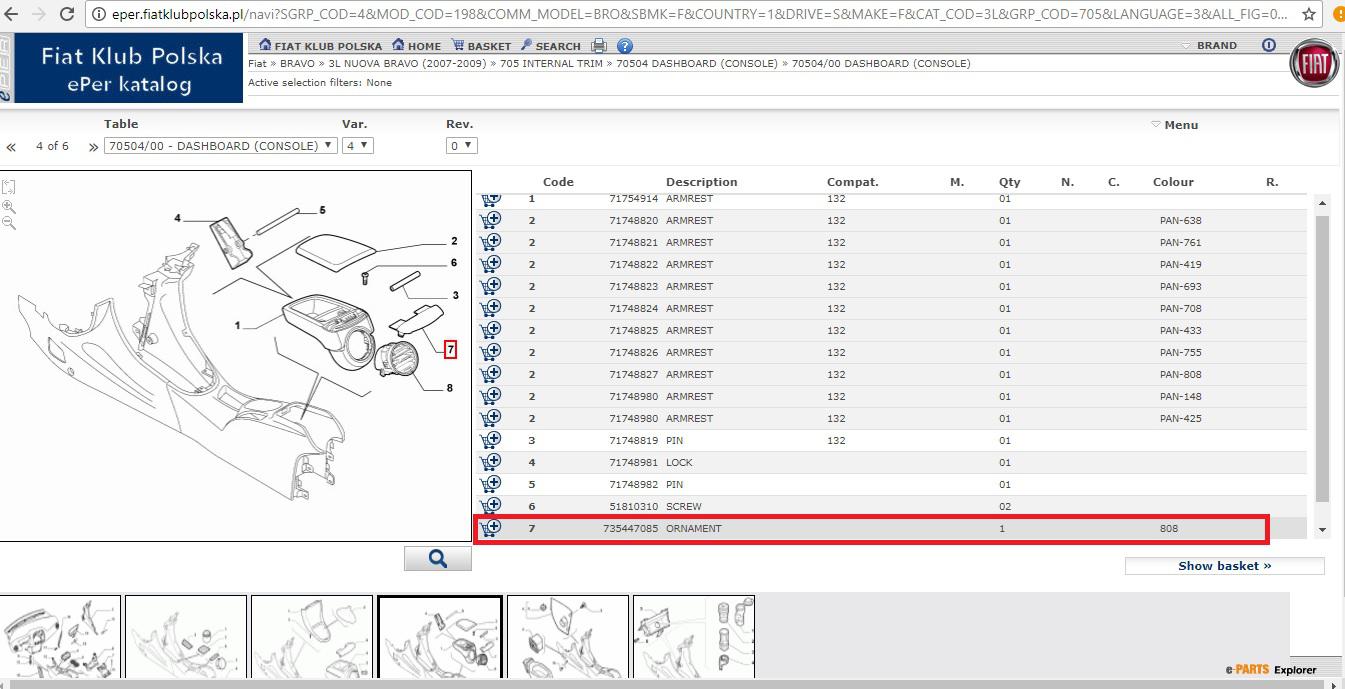1345x689 pixels.
Task: Open the 70504 DASHBOARD (CONSOLE) breadcrumb
Action: point(697,63)
